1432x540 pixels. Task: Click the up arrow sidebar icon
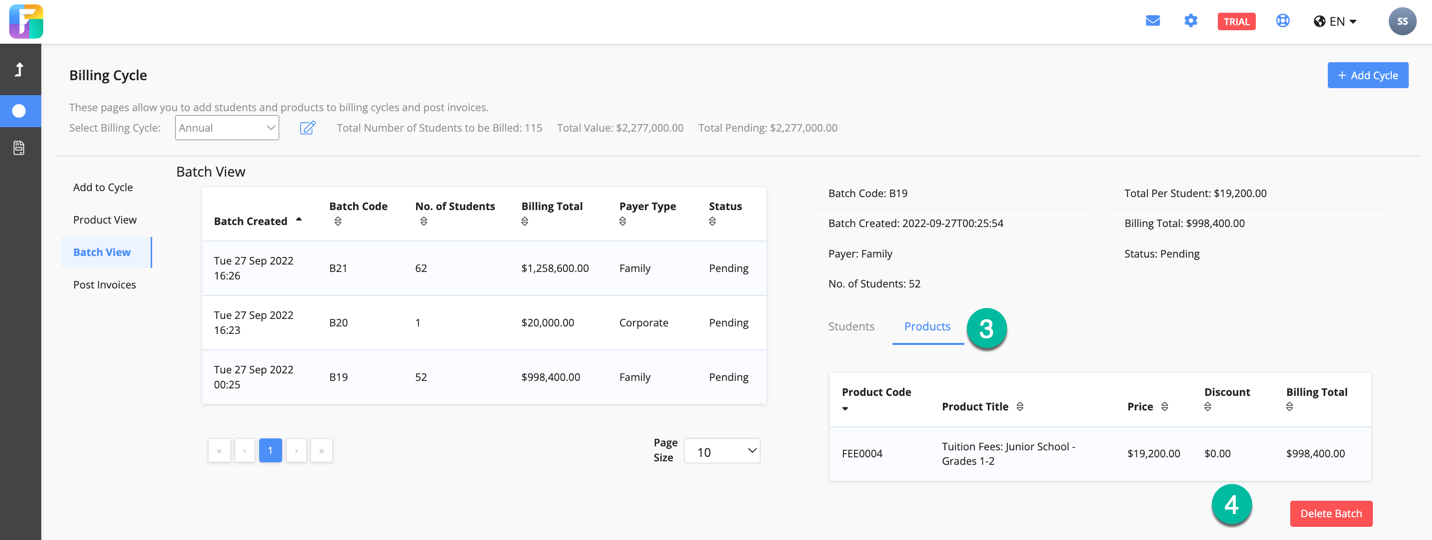click(19, 70)
